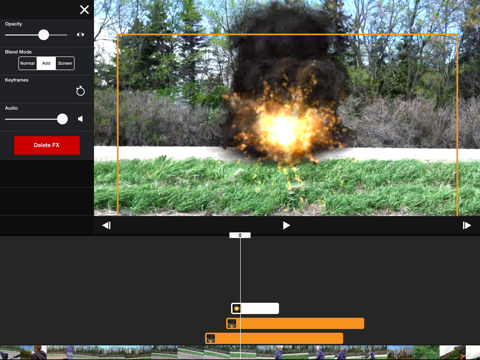480x360 pixels.
Task: Step forward one frame
Action: pos(467,226)
